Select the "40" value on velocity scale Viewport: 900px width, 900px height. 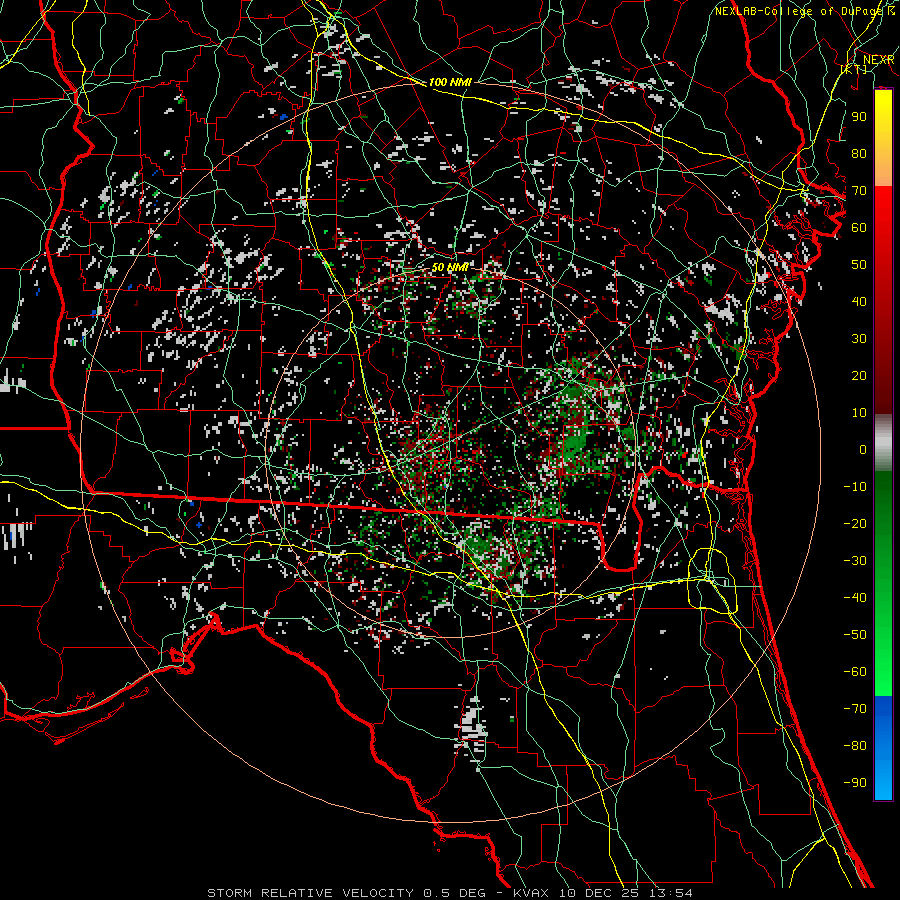coord(859,301)
